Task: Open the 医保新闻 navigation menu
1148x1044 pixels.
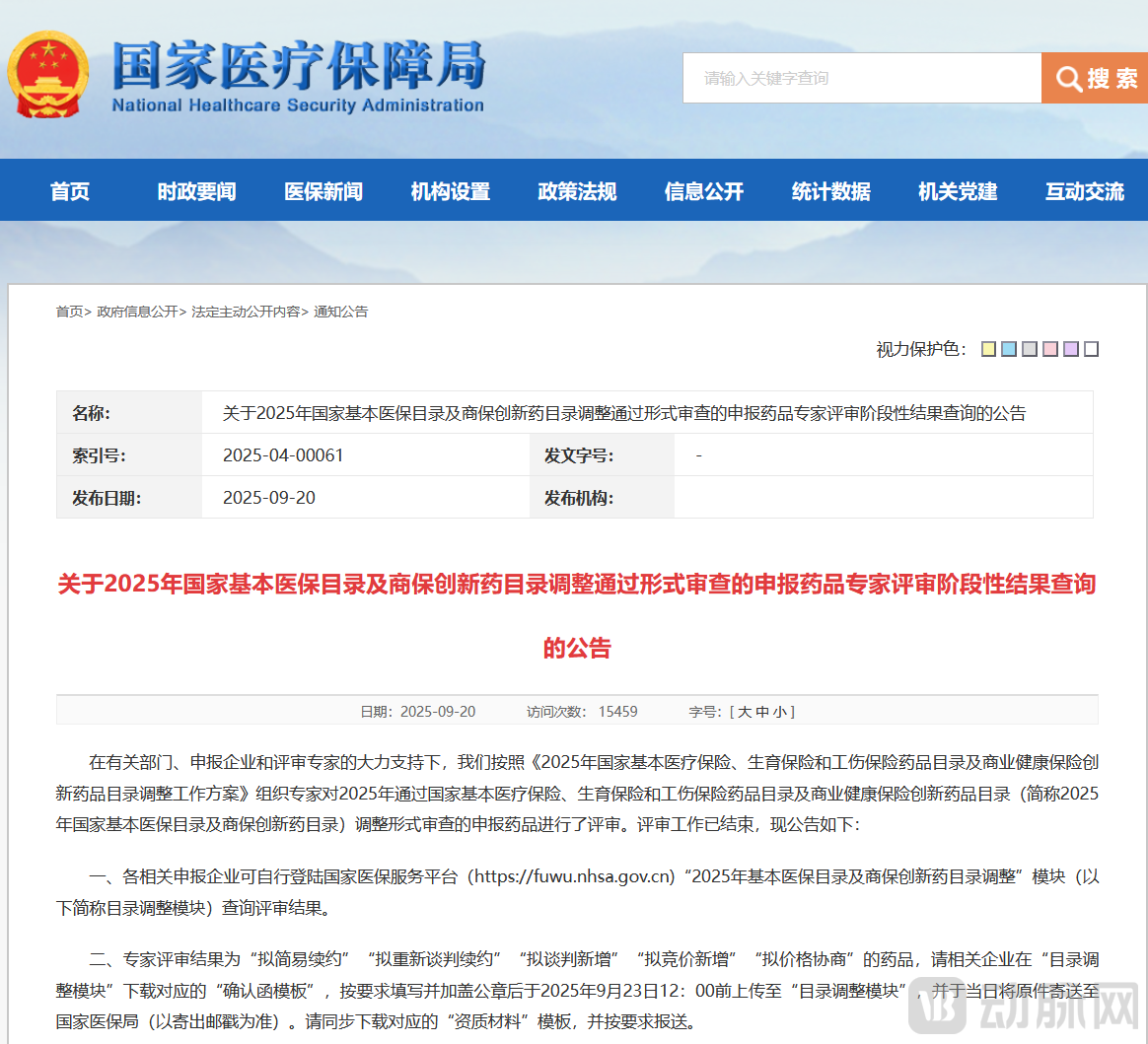Action: (x=322, y=192)
